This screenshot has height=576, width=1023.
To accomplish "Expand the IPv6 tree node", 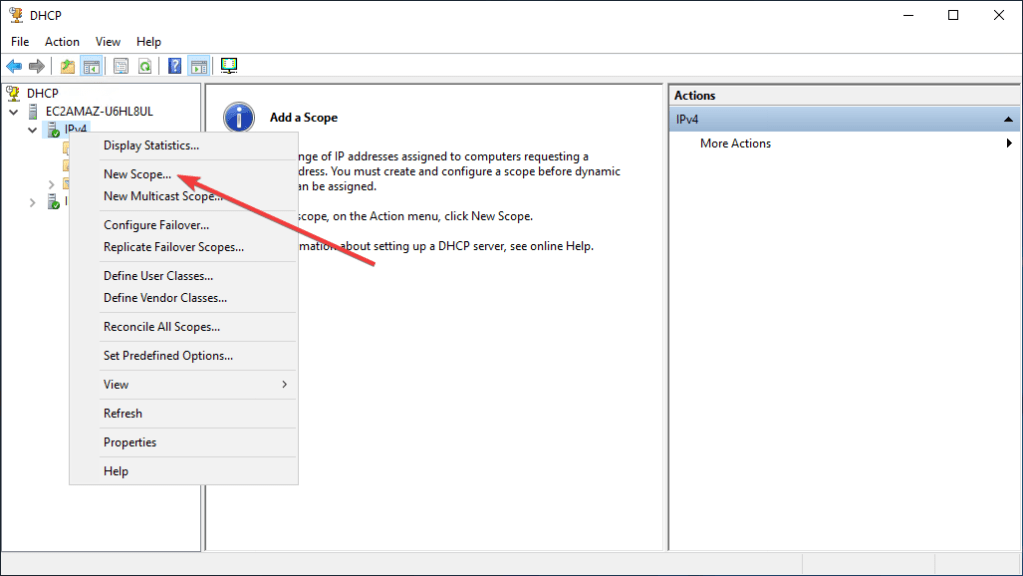I will click(x=32, y=202).
